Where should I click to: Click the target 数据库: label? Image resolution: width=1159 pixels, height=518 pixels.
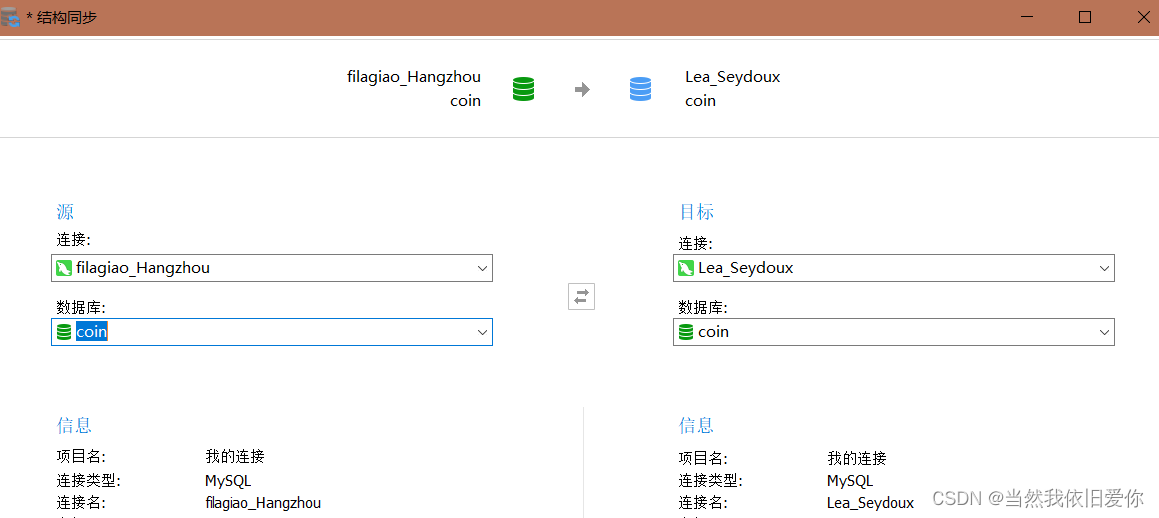[x=704, y=307]
